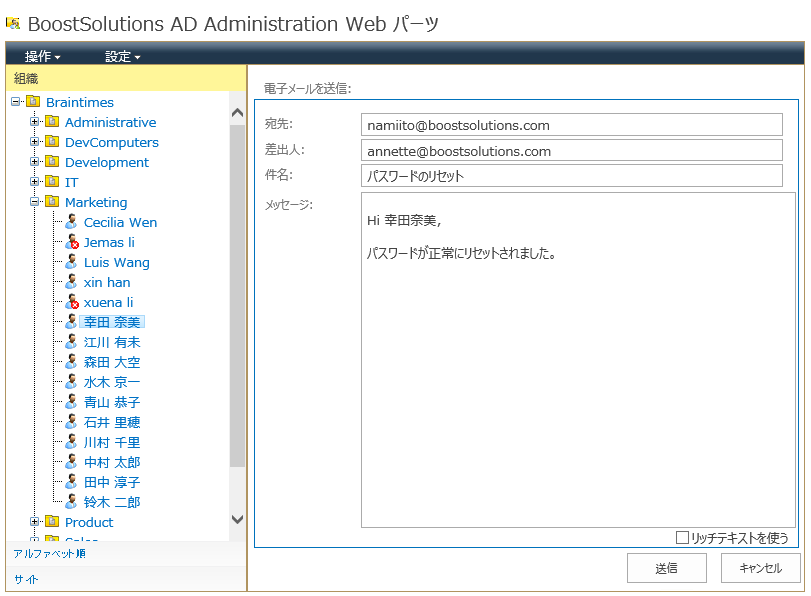This screenshot has height=596, width=811.
Task: Click the キャンセル button
Action: (760, 568)
